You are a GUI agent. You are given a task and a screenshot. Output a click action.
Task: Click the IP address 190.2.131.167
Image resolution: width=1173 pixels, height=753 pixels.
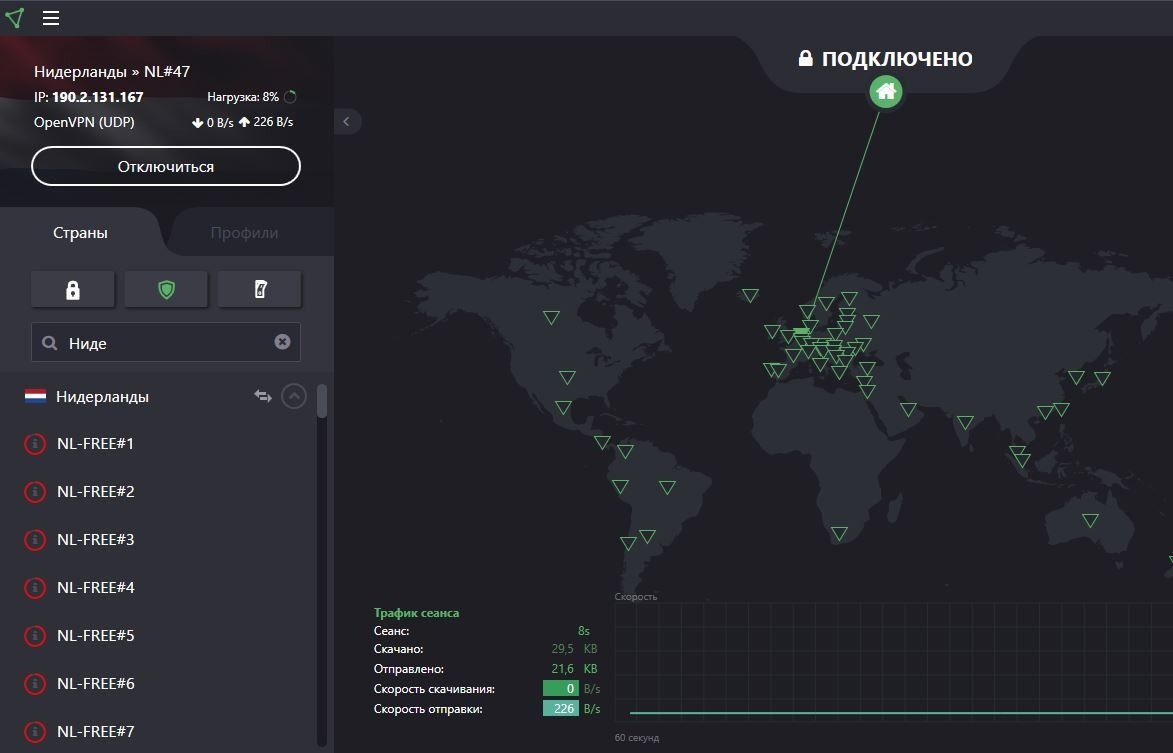[x=97, y=96]
